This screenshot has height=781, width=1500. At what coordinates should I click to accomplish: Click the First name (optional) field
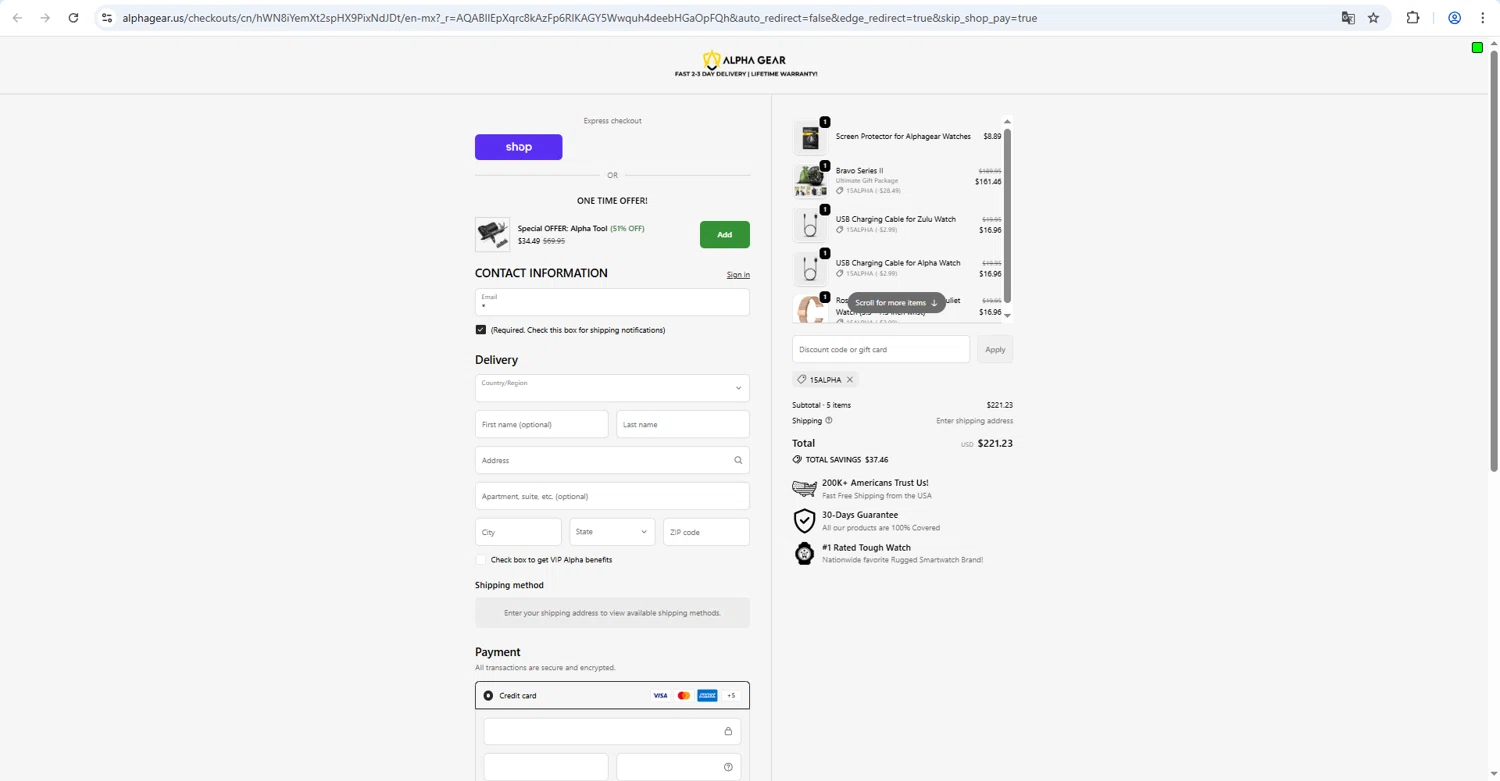coord(541,424)
